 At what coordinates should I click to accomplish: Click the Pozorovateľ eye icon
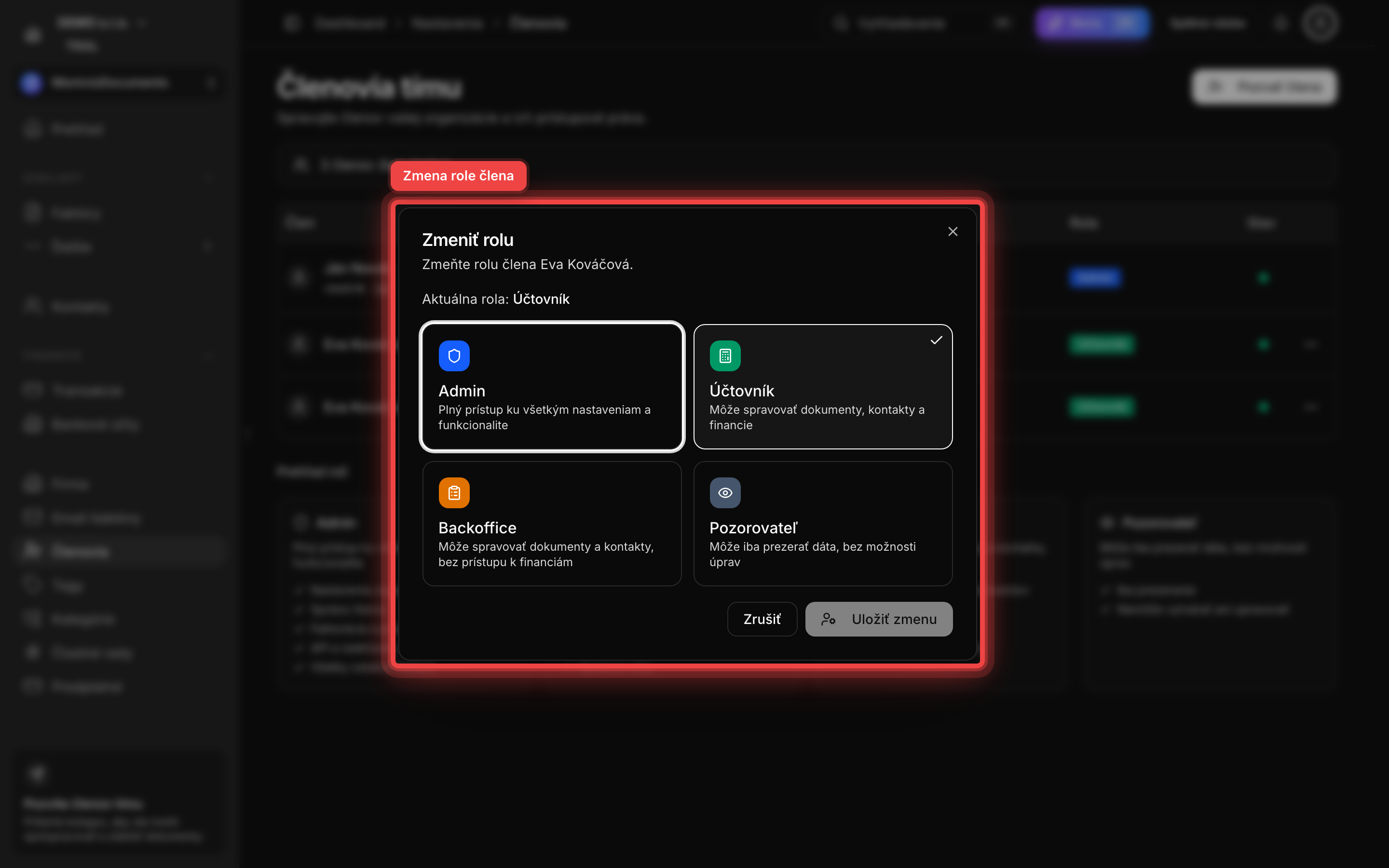(x=725, y=492)
